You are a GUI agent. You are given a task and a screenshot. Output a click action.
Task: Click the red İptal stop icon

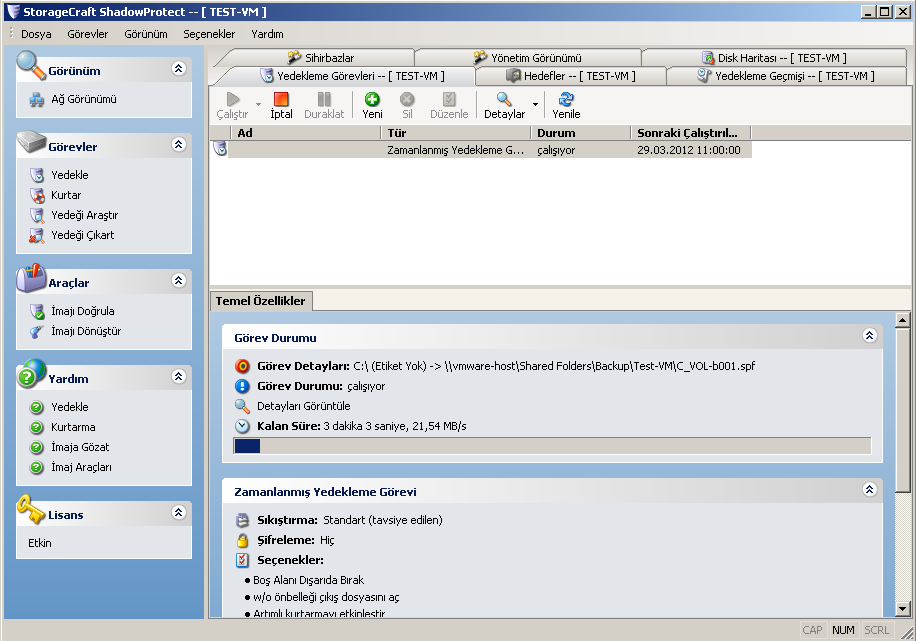point(281,99)
